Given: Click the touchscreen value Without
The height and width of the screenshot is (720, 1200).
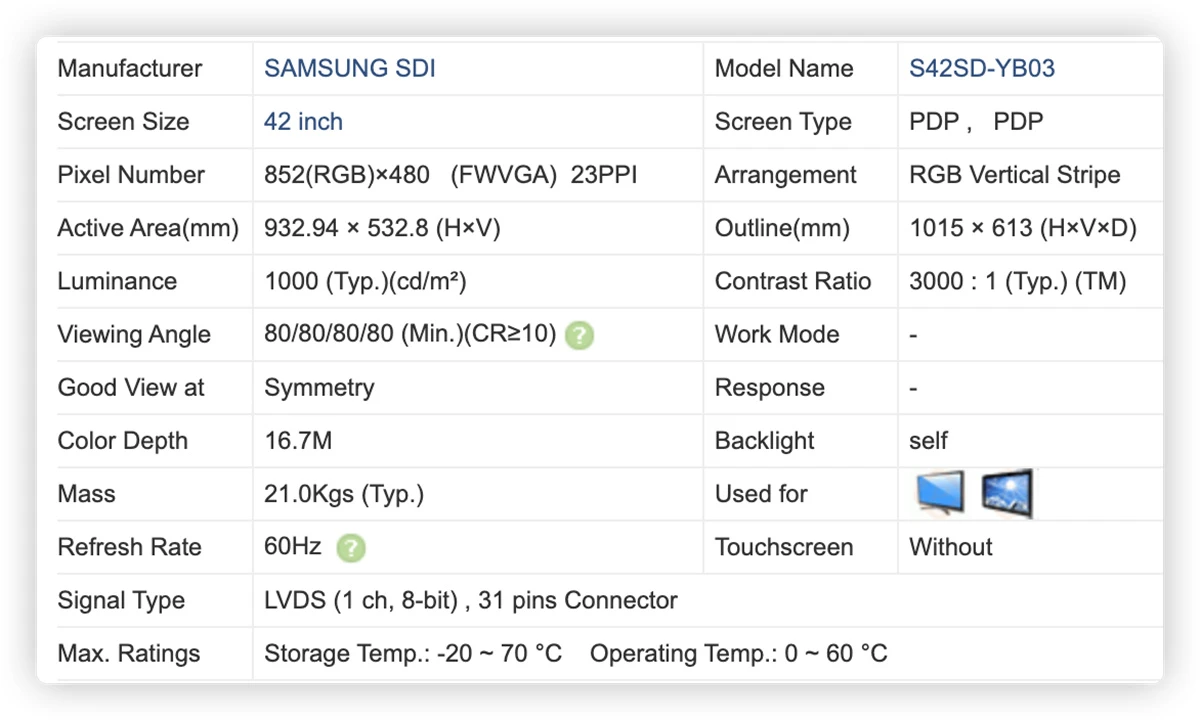Looking at the screenshot, I should tap(951, 547).
